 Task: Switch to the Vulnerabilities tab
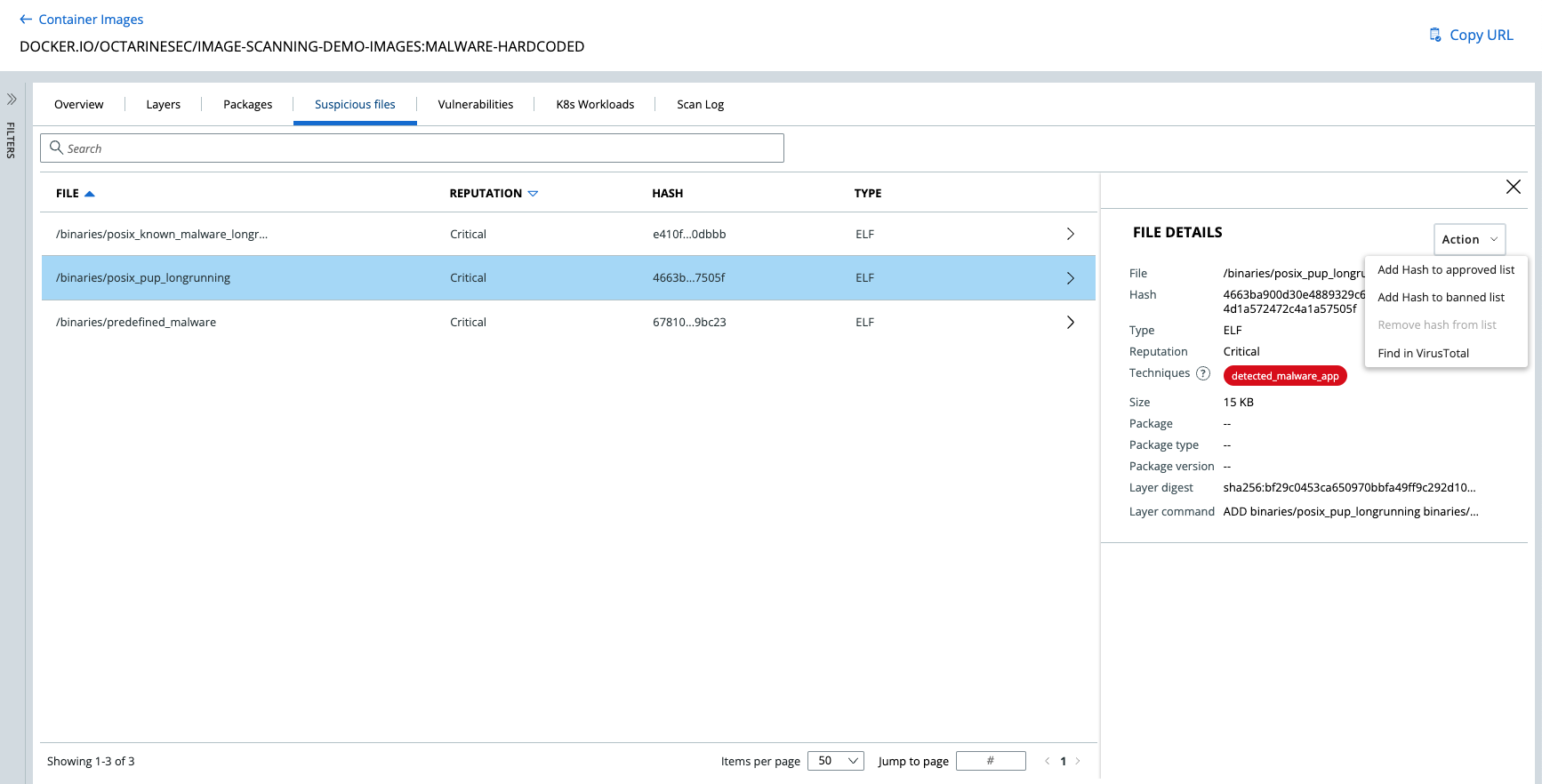475,104
